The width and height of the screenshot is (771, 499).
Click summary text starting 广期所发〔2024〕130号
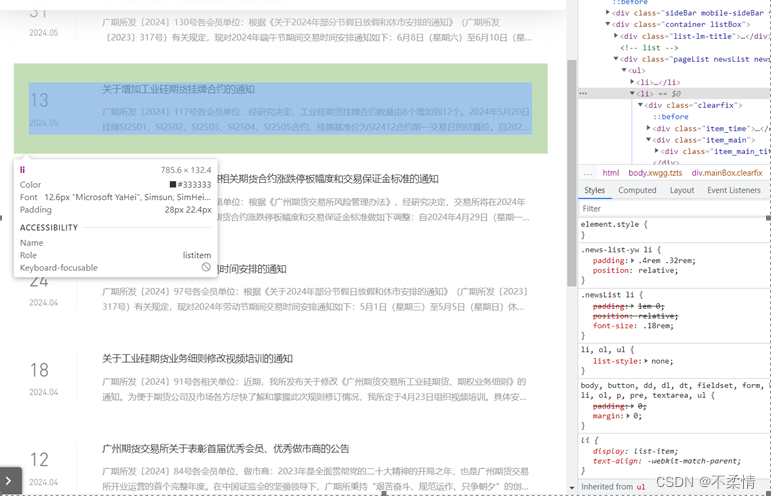click(317, 30)
